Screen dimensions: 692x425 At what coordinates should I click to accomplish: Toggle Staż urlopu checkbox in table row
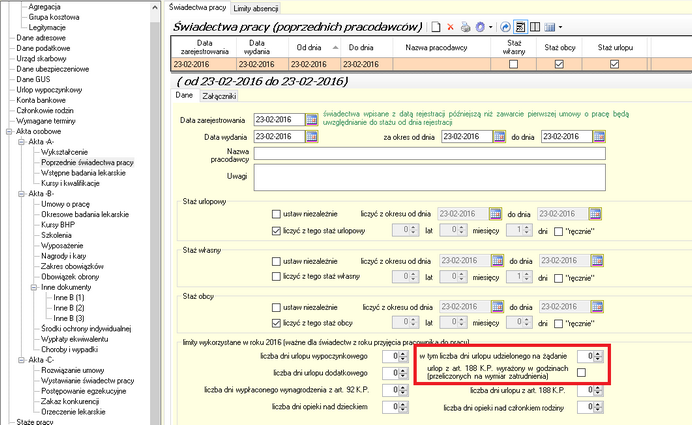click(614, 64)
